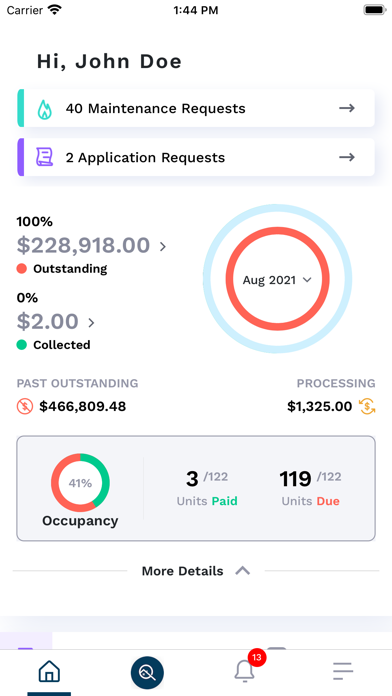Viewport: 392px width, 696px height.
Task: Open the search tab in bottom bar
Action: 147,673
